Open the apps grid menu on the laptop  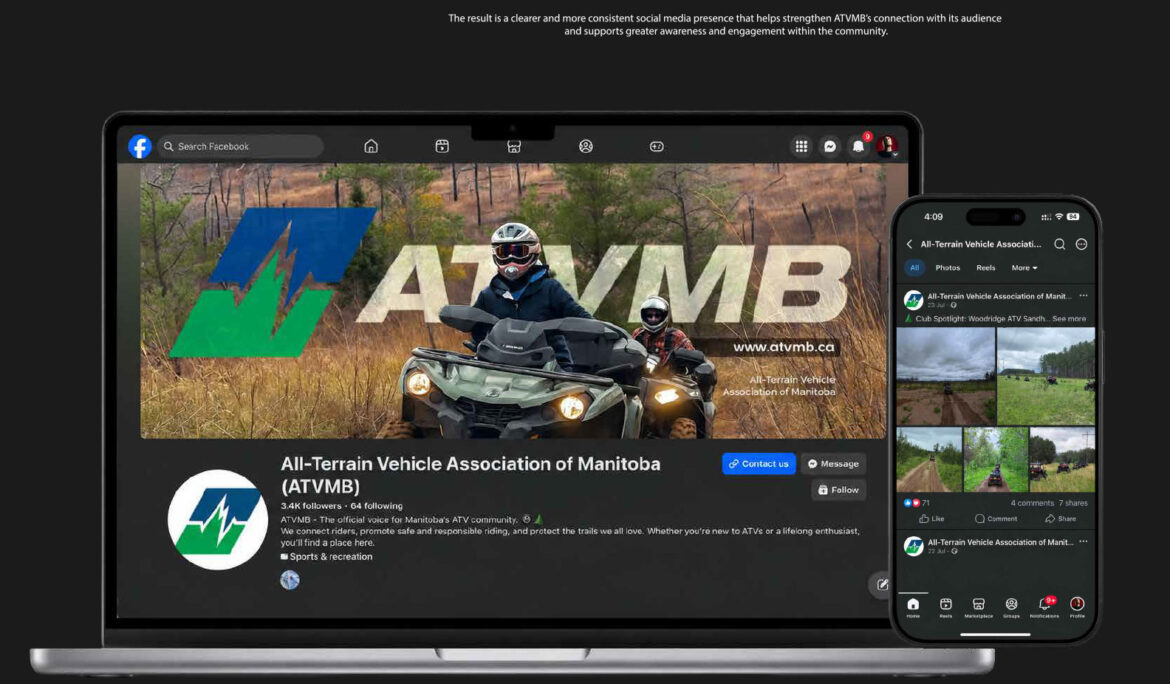(x=801, y=146)
